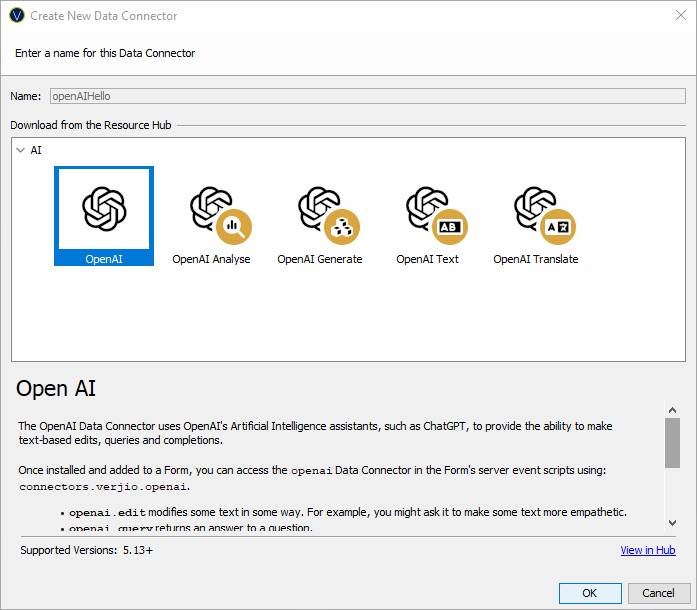The image size is (697, 610).
Task: Open the View in Hub link
Action: [x=647, y=550]
